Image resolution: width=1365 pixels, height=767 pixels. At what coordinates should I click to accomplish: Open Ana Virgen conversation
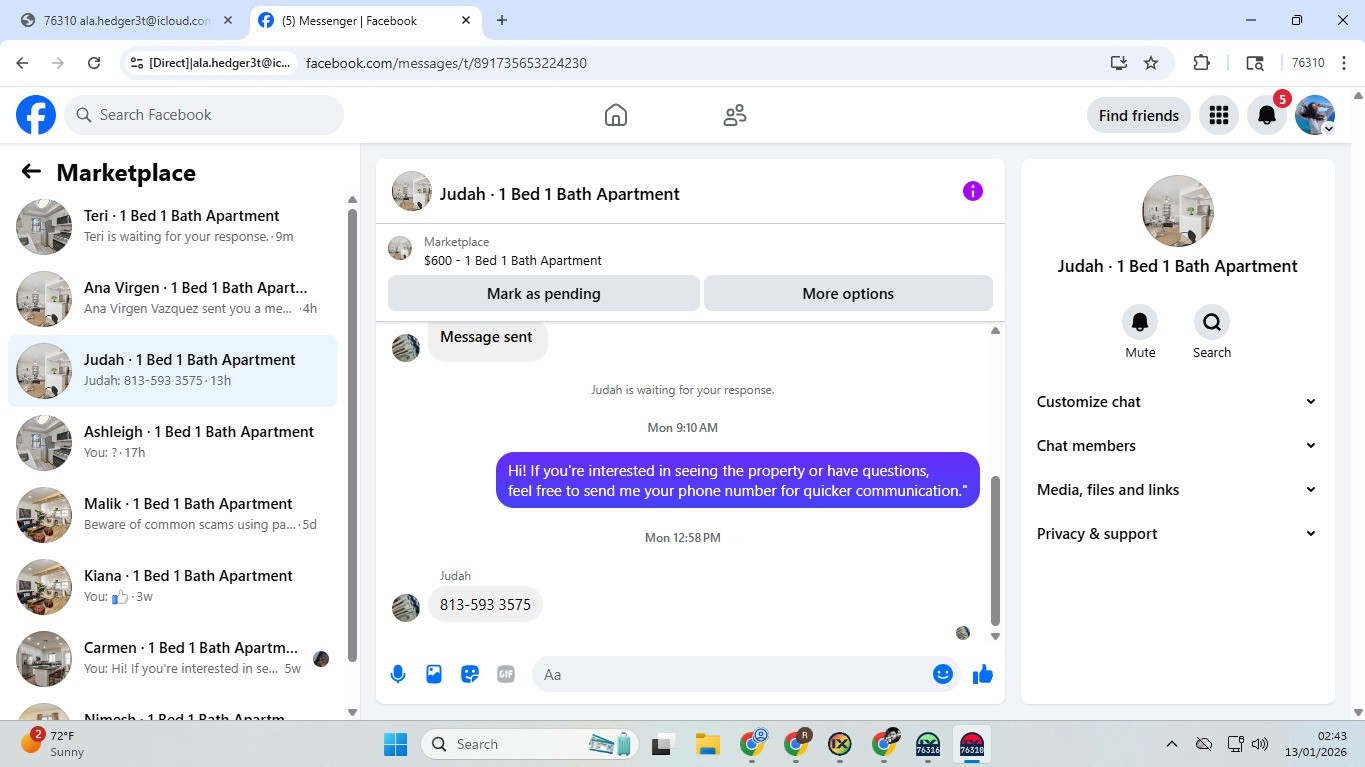tap(173, 299)
